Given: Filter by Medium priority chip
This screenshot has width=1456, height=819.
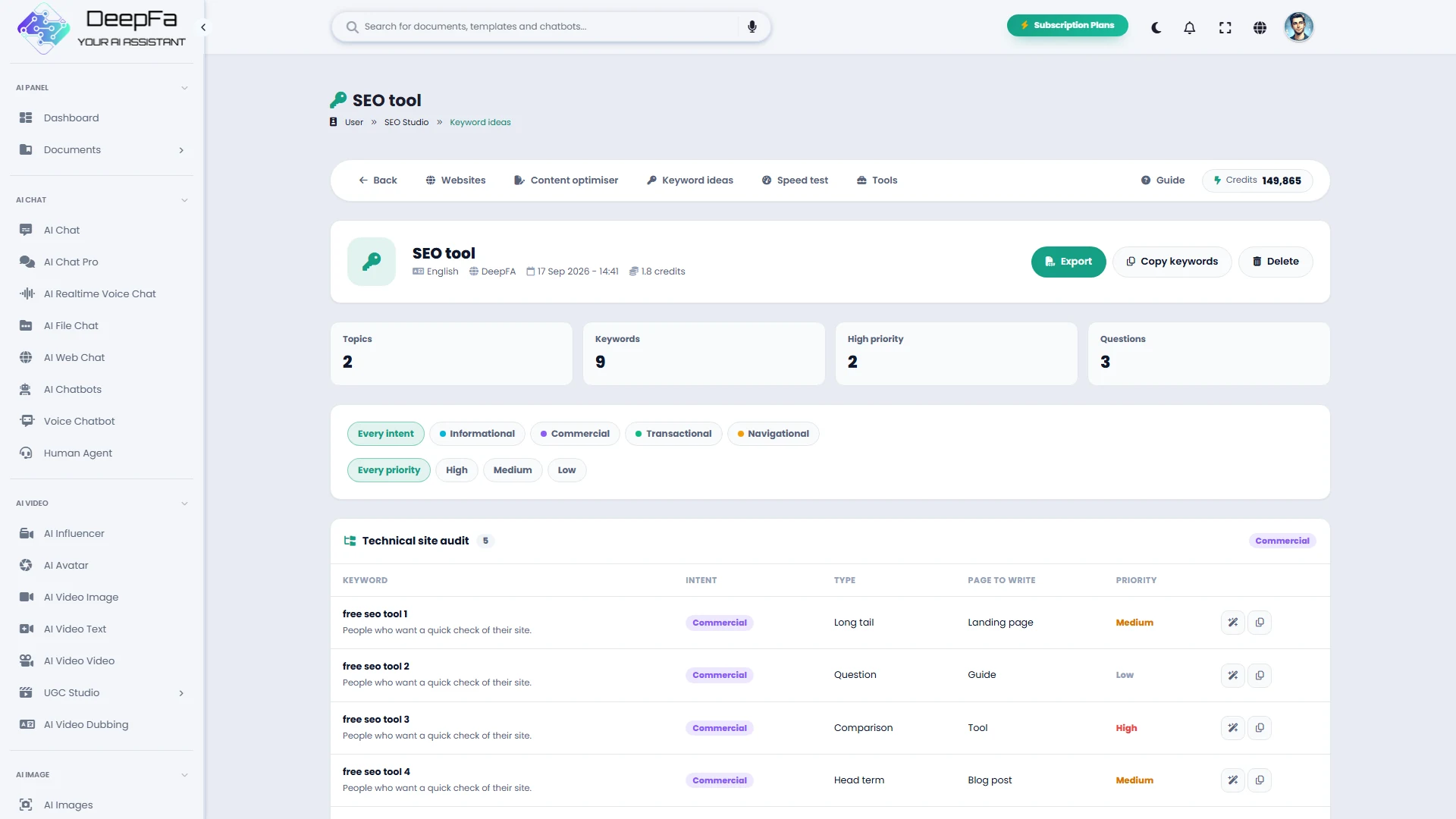Looking at the screenshot, I should click(513, 470).
